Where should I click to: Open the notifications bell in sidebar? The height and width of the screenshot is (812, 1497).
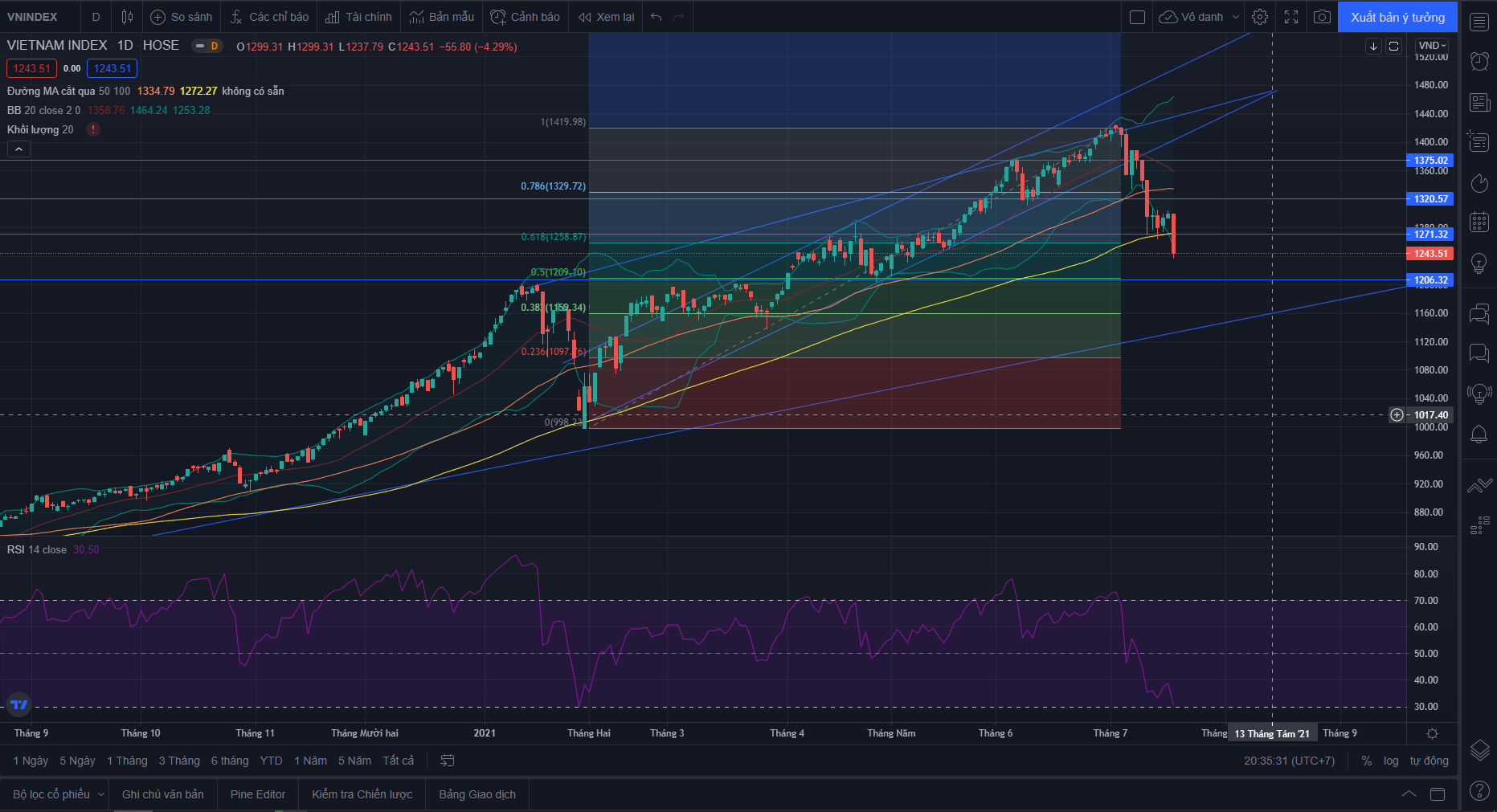[1479, 435]
